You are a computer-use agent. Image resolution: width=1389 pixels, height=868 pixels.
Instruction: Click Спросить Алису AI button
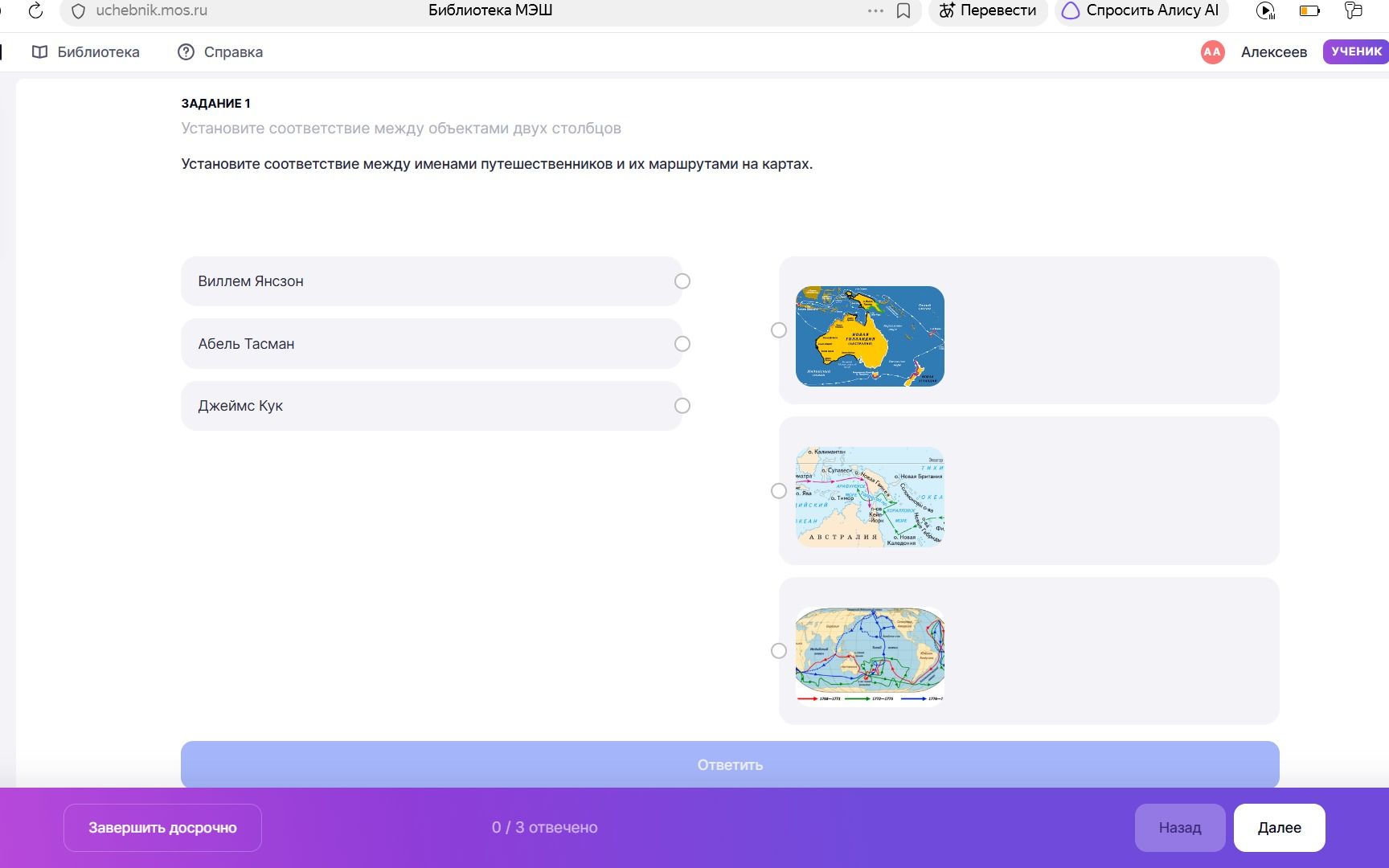tap(1141, 10)
